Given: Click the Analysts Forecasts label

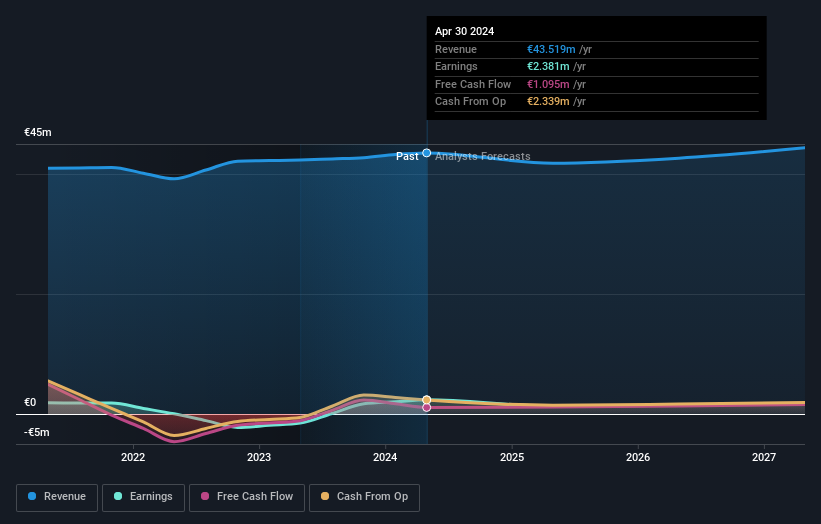Looking at the screenshot, I should 483,156.
